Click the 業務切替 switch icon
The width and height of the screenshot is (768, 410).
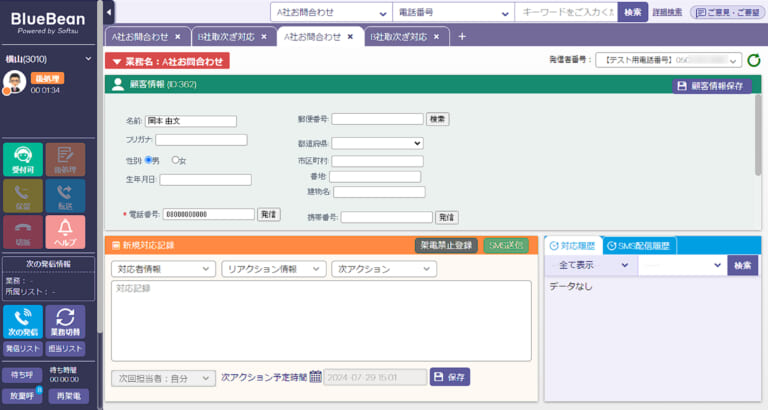65,320
